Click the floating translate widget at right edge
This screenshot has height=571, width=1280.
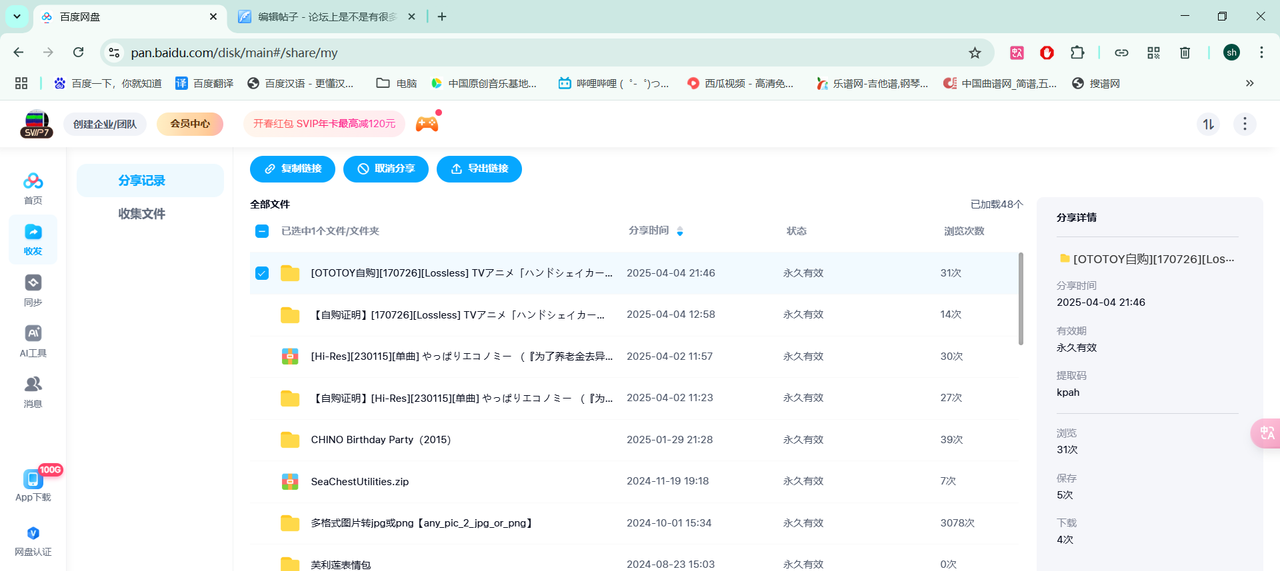click(1266, 433)
